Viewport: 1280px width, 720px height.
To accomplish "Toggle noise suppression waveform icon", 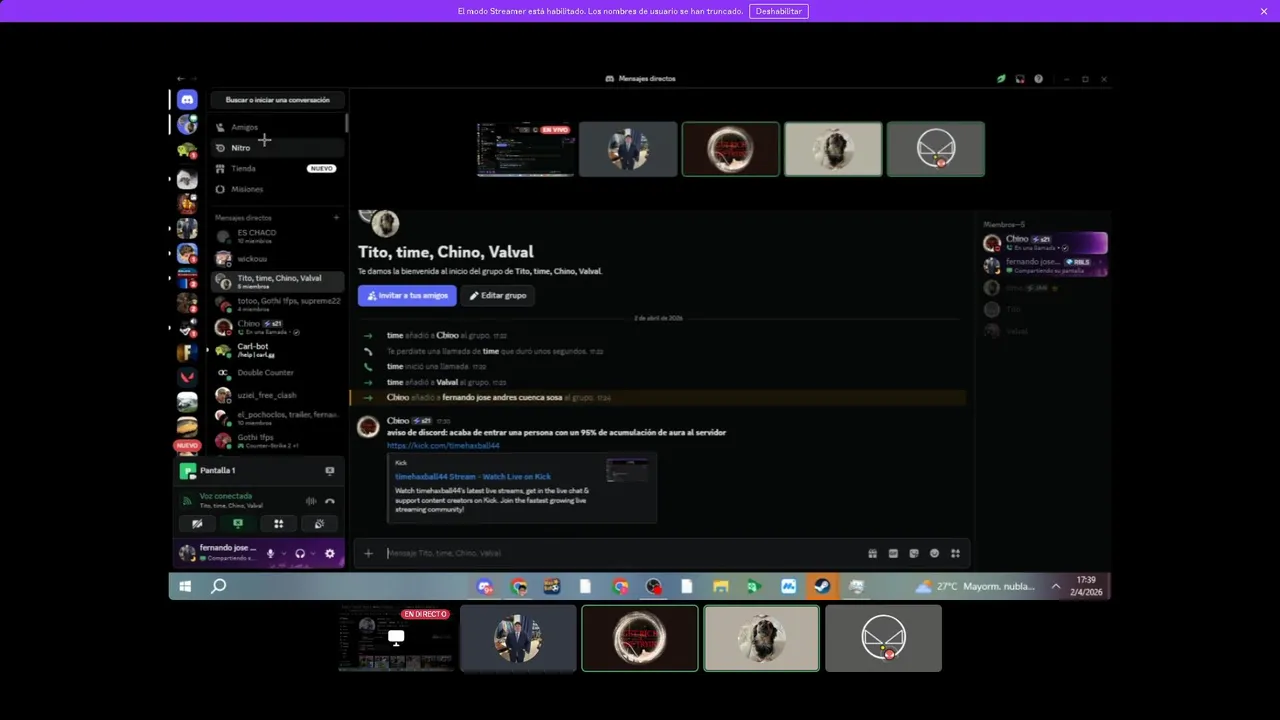I will (x=311, y=501).
